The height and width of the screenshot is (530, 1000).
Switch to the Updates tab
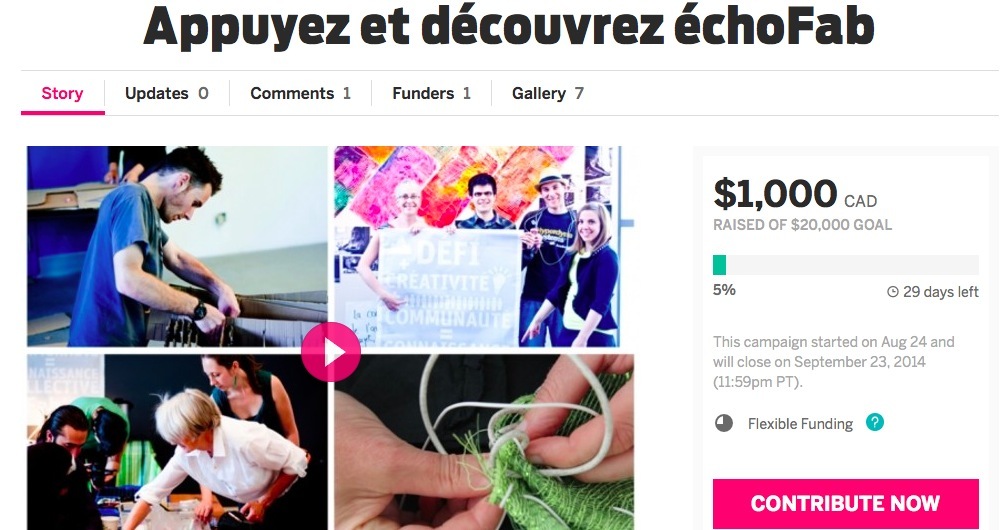tap(166, 94)
